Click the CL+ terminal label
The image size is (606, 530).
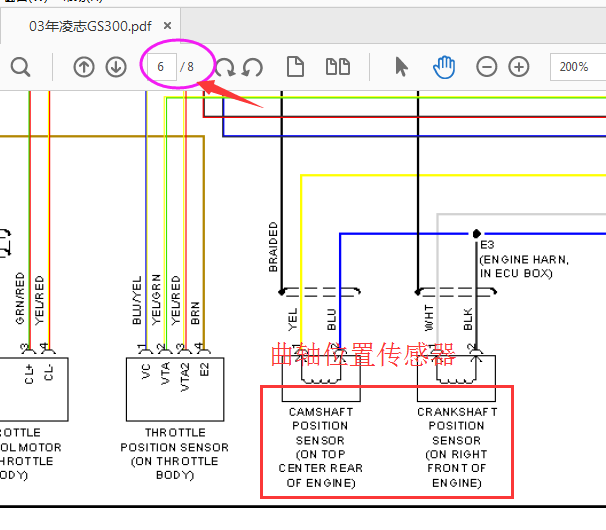pos(29,374)
